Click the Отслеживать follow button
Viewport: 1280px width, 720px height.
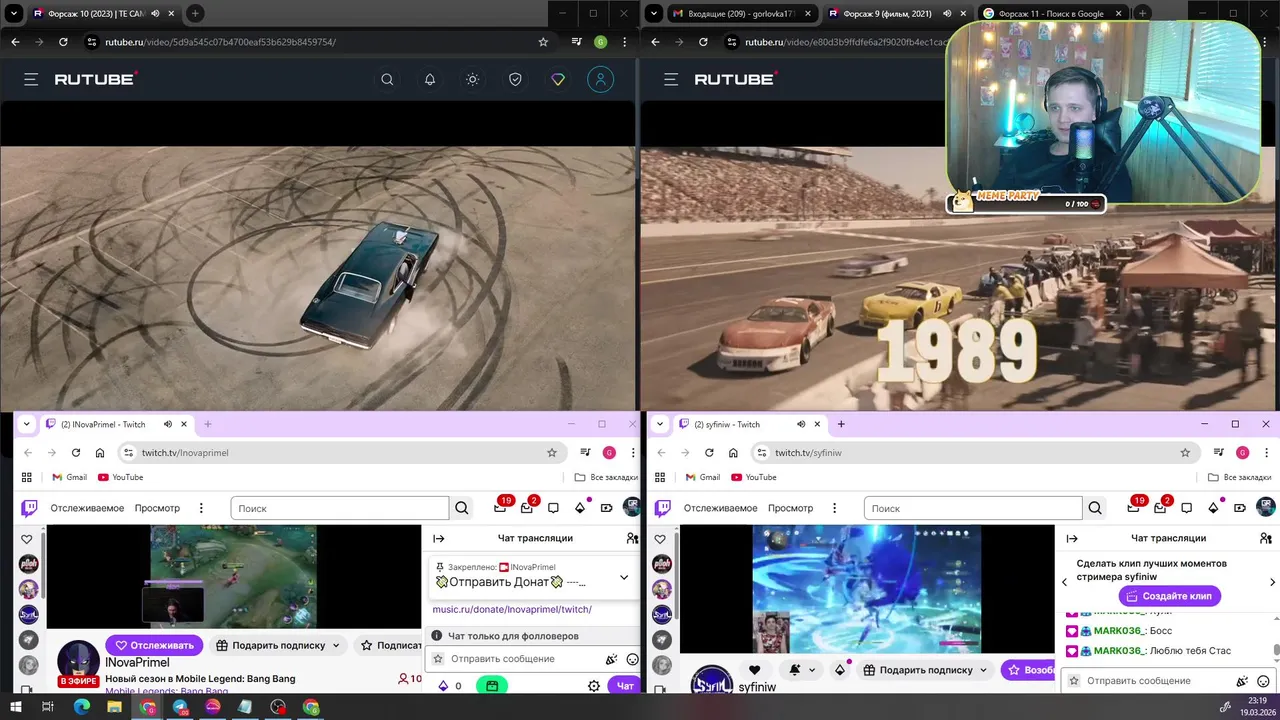[x=154, y=645]
